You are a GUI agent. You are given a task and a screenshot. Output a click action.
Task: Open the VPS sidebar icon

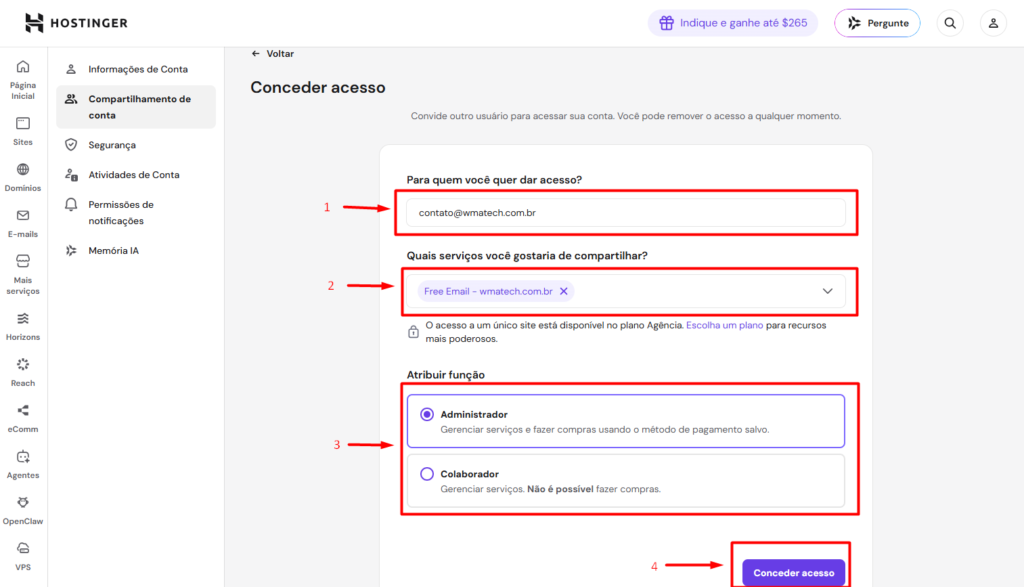(x=23, y=548)
